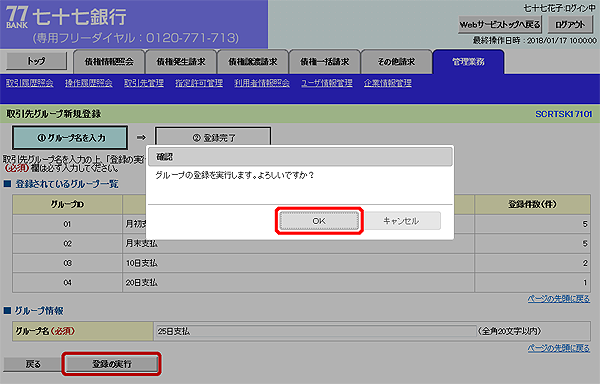Click group ID 04 cell

point(67,283)
